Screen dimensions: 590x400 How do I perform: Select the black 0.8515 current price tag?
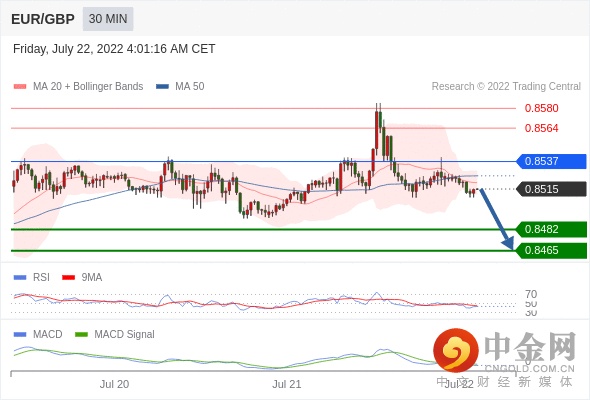(551, 189)
